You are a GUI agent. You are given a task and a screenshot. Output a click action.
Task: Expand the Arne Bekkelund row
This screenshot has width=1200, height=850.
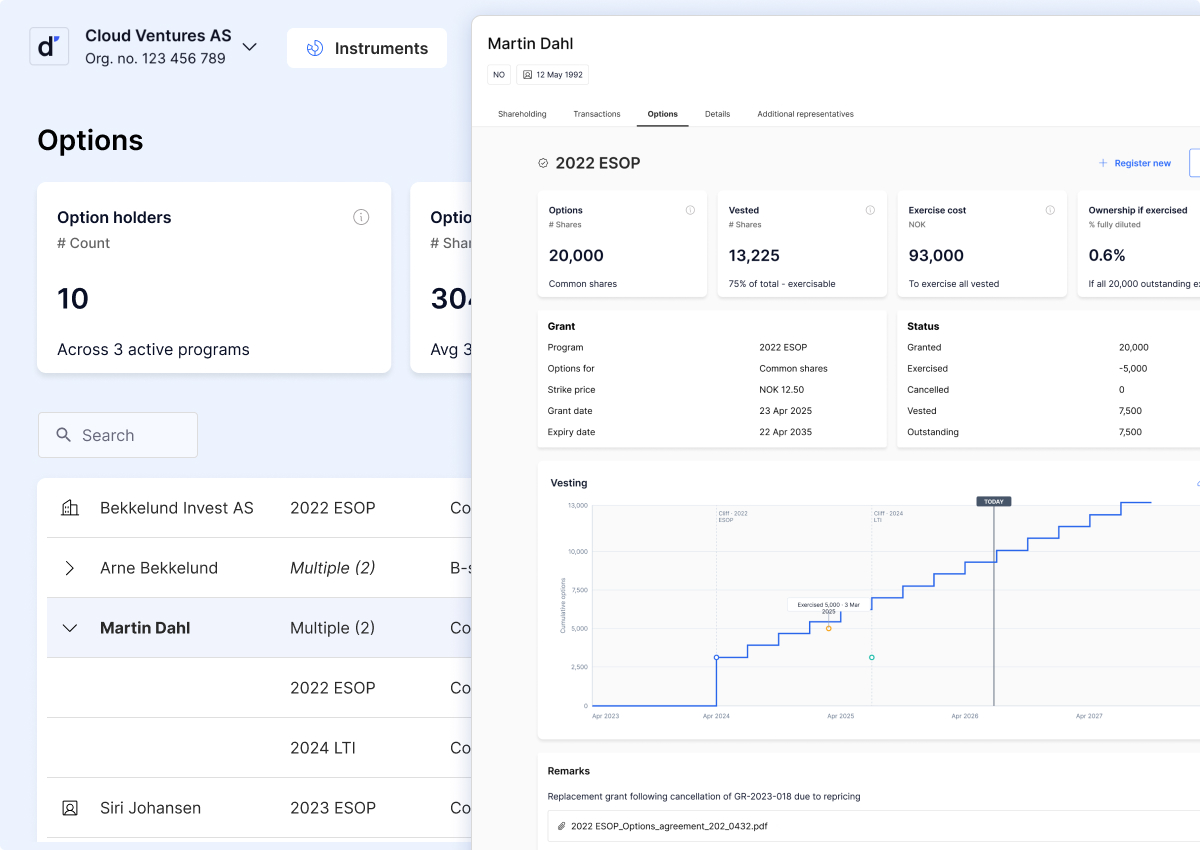point(70,568)
